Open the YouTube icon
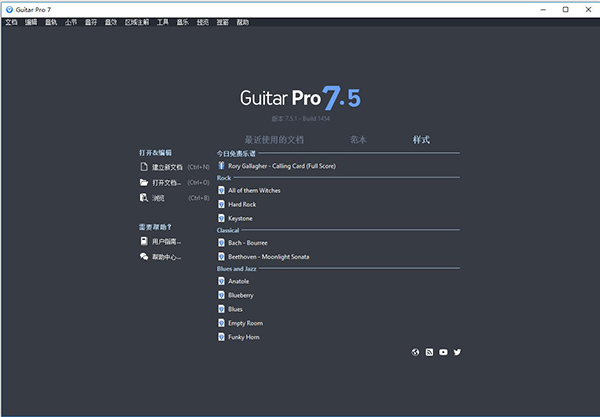Screen dimensions: 600x417 click(443, 352)
